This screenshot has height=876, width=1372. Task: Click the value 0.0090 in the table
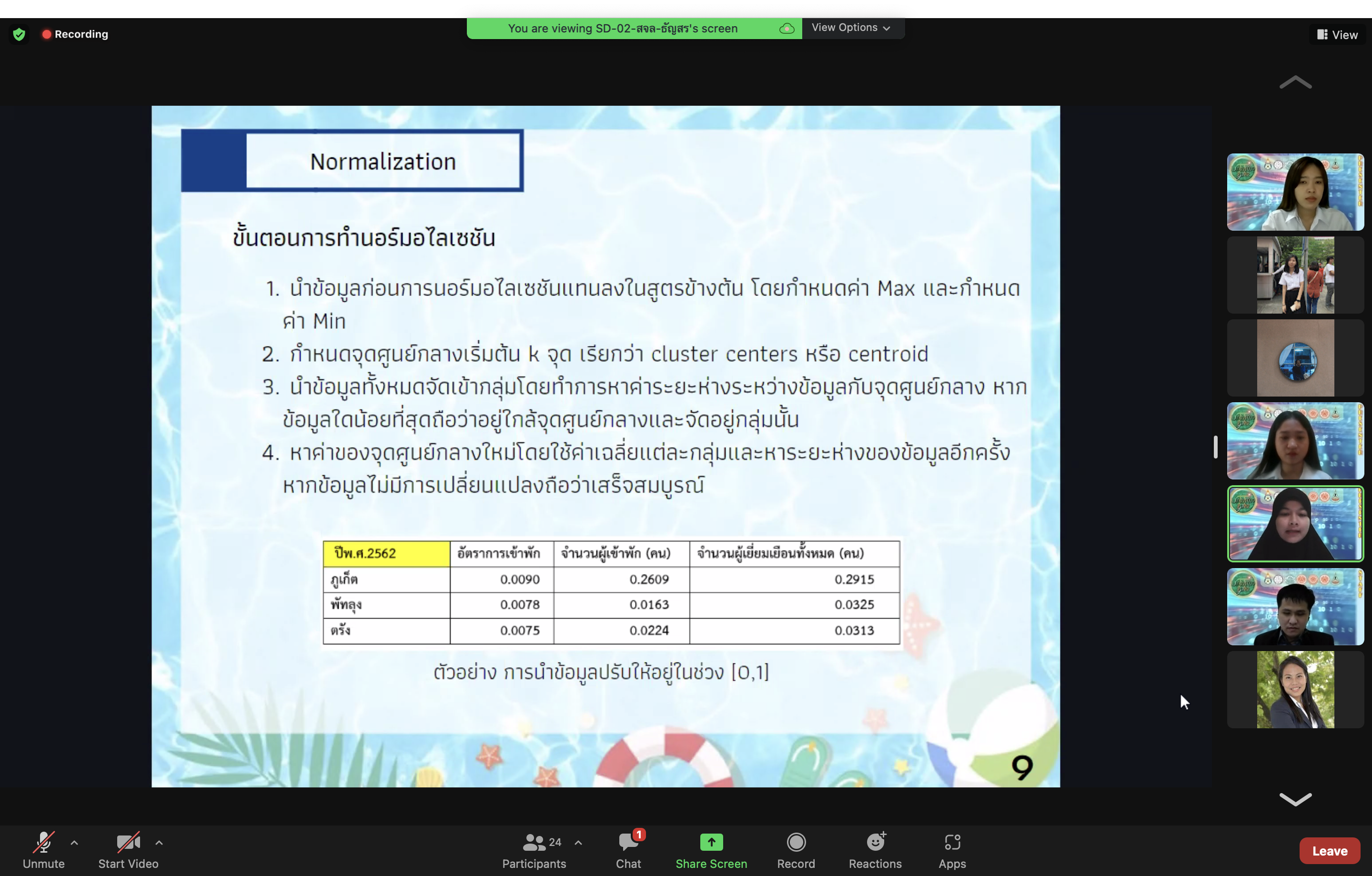click(x=520, y=580)
